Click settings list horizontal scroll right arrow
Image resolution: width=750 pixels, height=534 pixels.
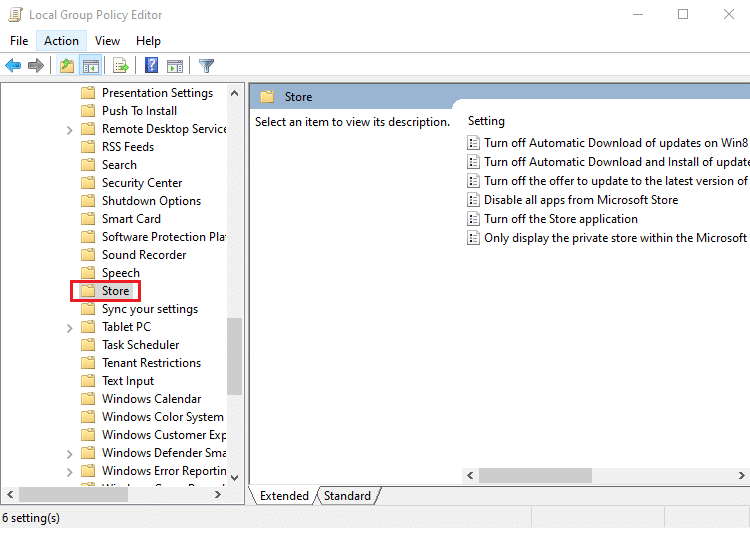(x=741, y=476)
